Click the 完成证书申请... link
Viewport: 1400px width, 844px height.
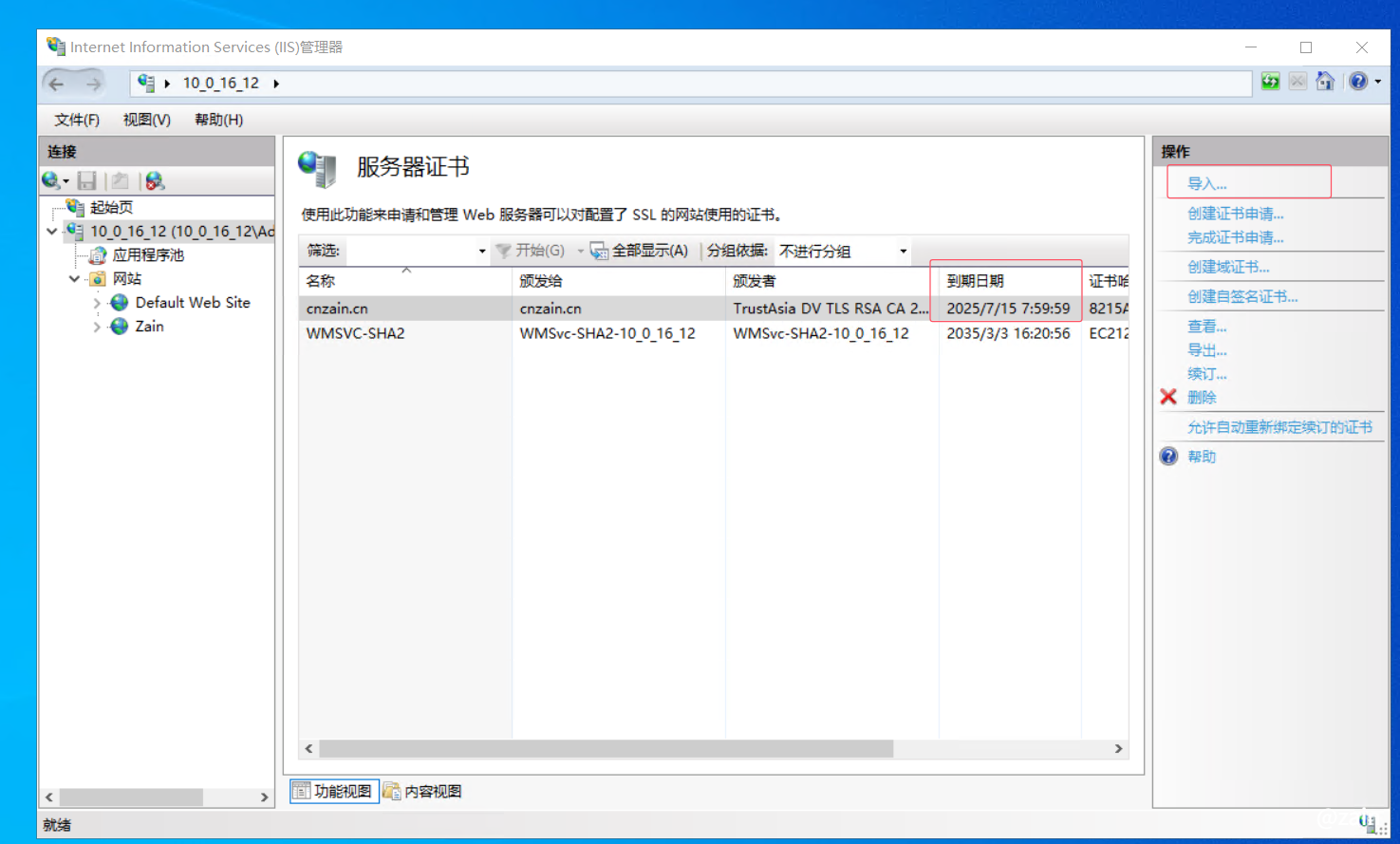click(1236, 237)
